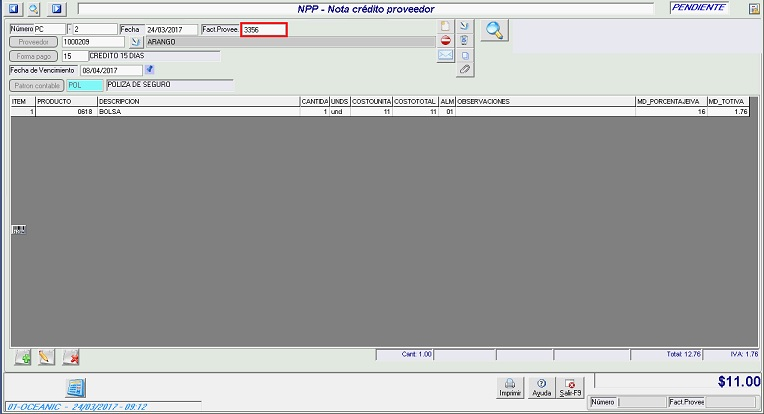Click the paperclip attachment icon
This screenshot has height=414, width=764.
coord(464,70)
